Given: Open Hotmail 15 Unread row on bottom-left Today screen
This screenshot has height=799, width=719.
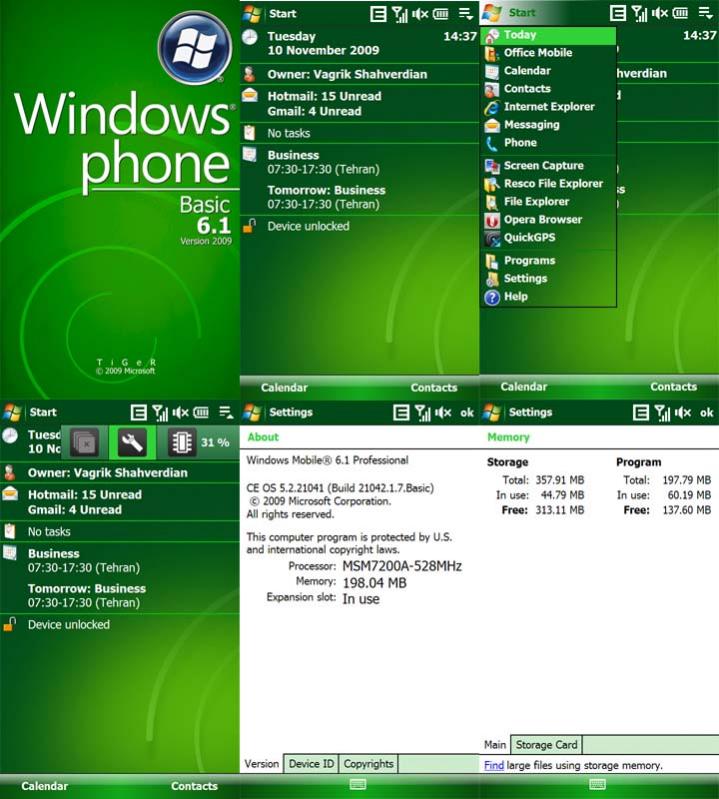Looking at the screenshot, I should click(120, 502).
